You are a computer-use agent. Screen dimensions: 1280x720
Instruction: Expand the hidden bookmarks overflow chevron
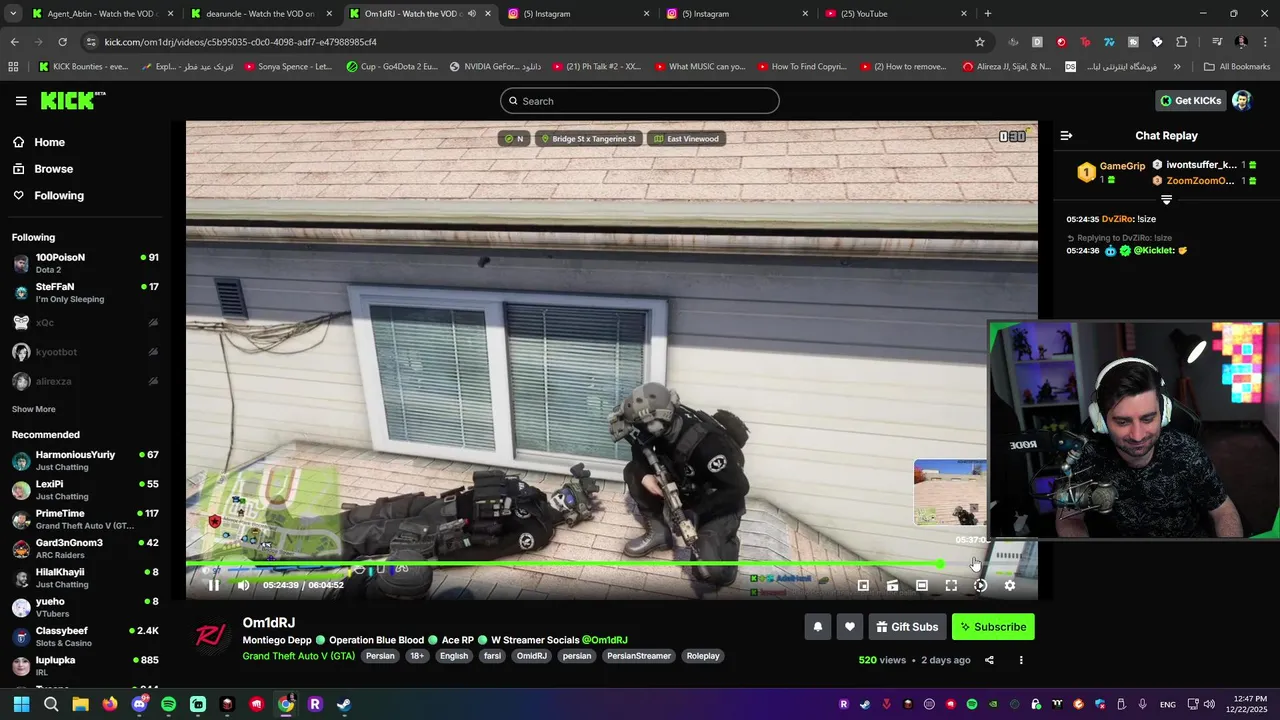click(1177, 67)
